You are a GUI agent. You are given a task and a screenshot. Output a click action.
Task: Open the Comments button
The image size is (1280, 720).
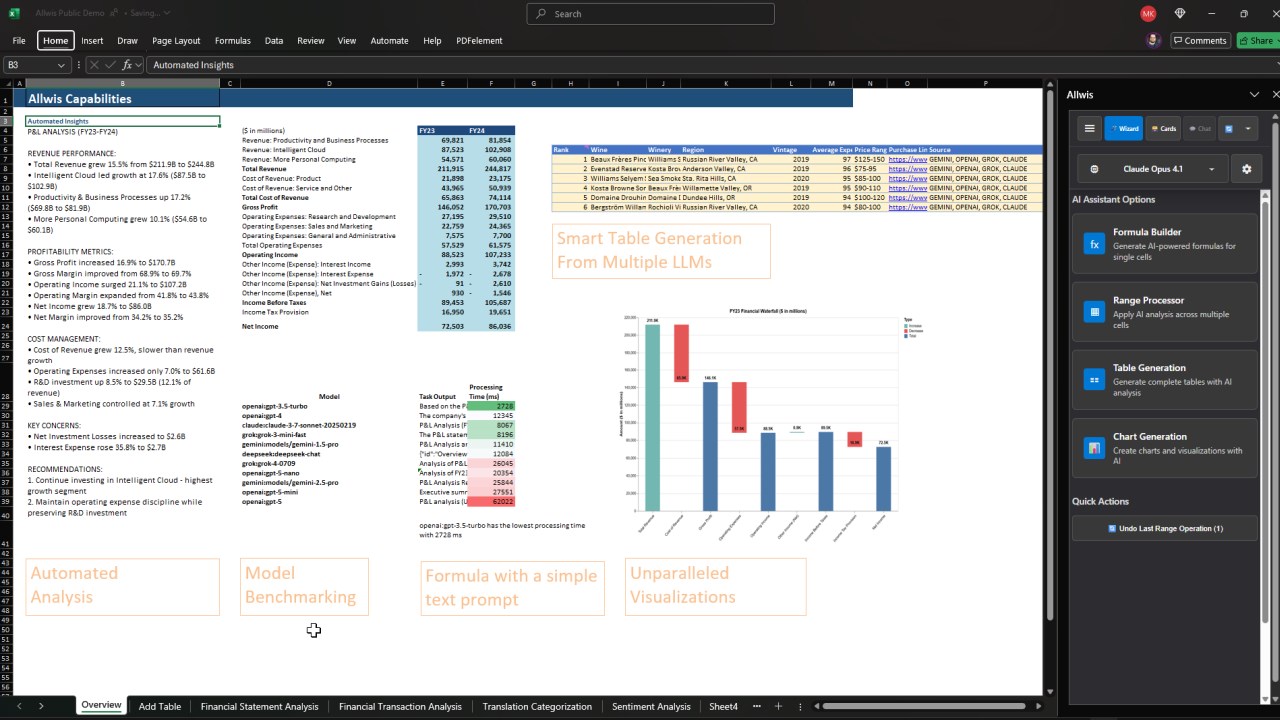click(x=1199, y=41)
